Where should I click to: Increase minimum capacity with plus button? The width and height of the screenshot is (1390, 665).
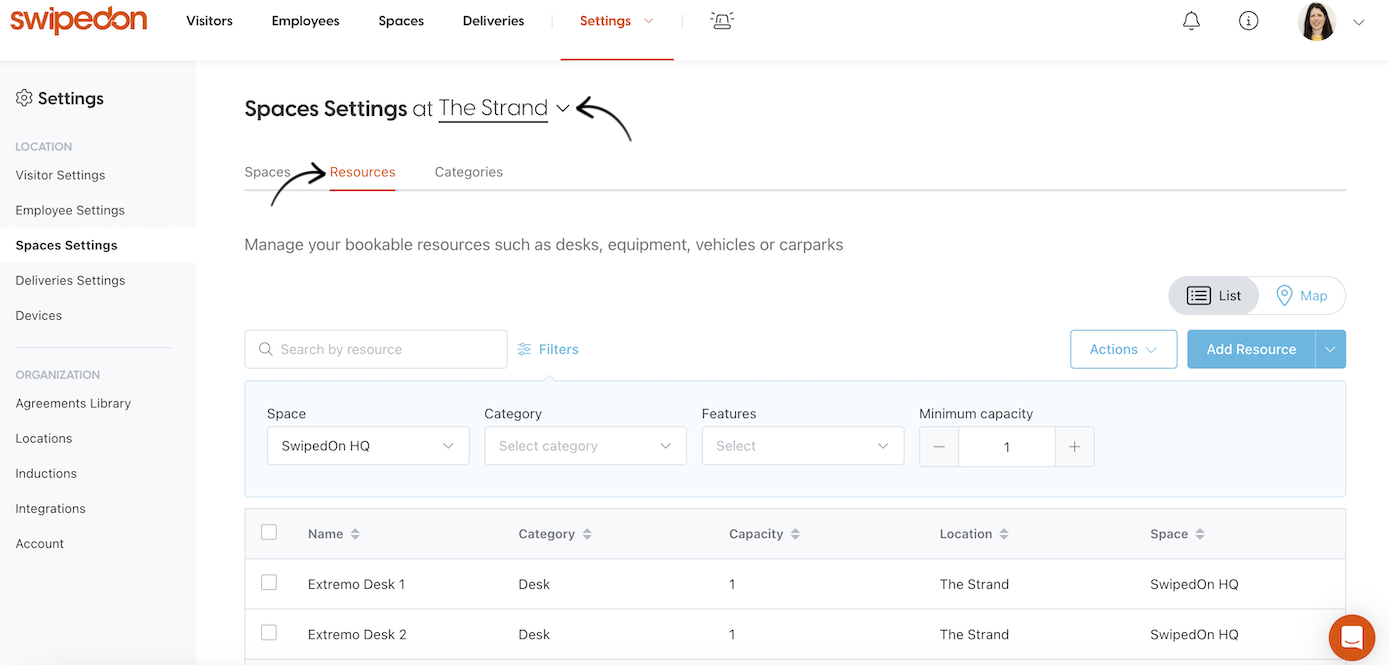point(1074,447)
